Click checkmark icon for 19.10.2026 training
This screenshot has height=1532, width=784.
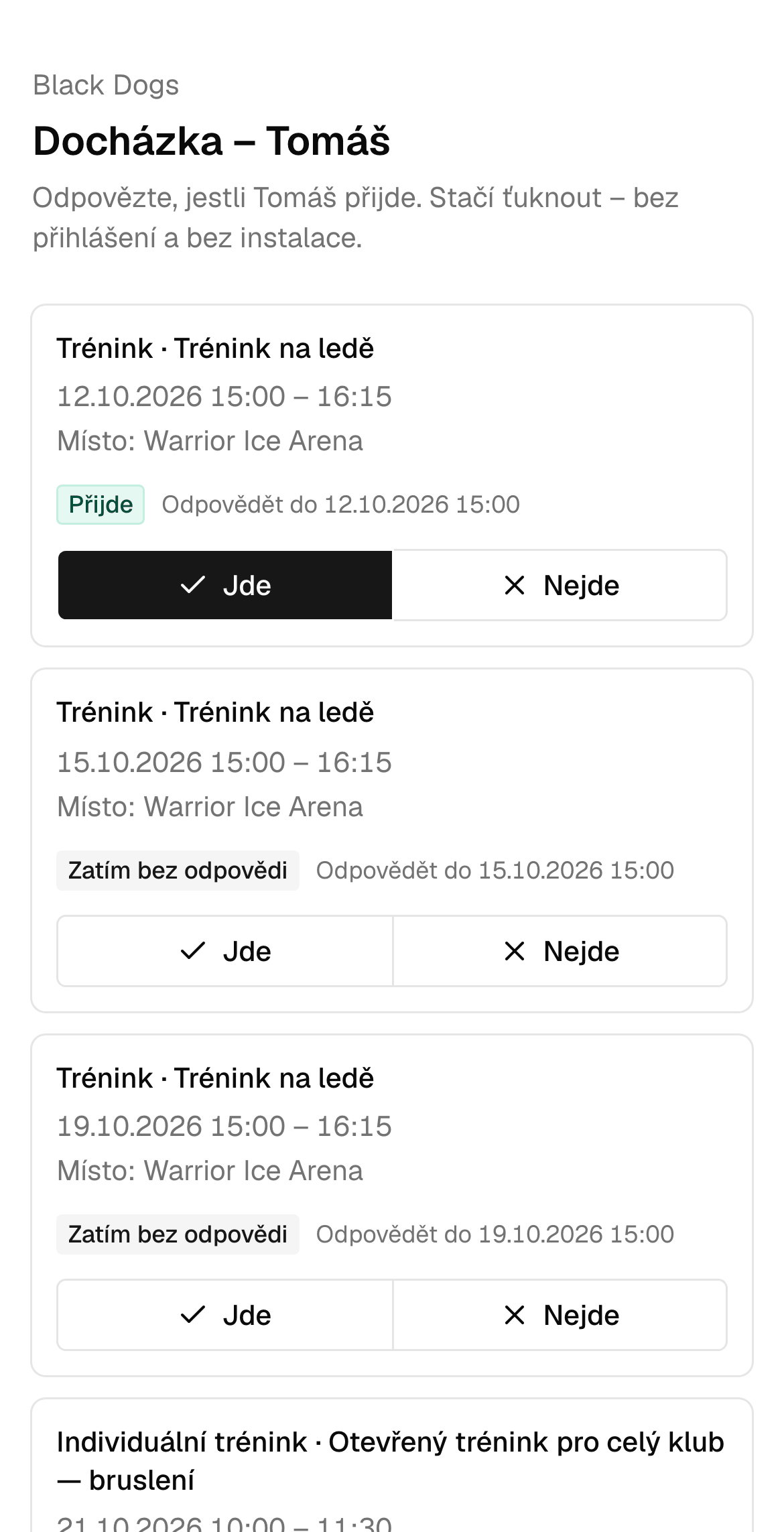192,1315
